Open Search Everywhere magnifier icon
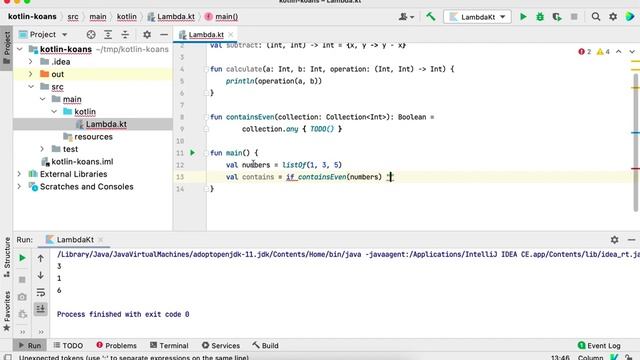This screenshot has height=360, width=640. [x=596, y=17]
